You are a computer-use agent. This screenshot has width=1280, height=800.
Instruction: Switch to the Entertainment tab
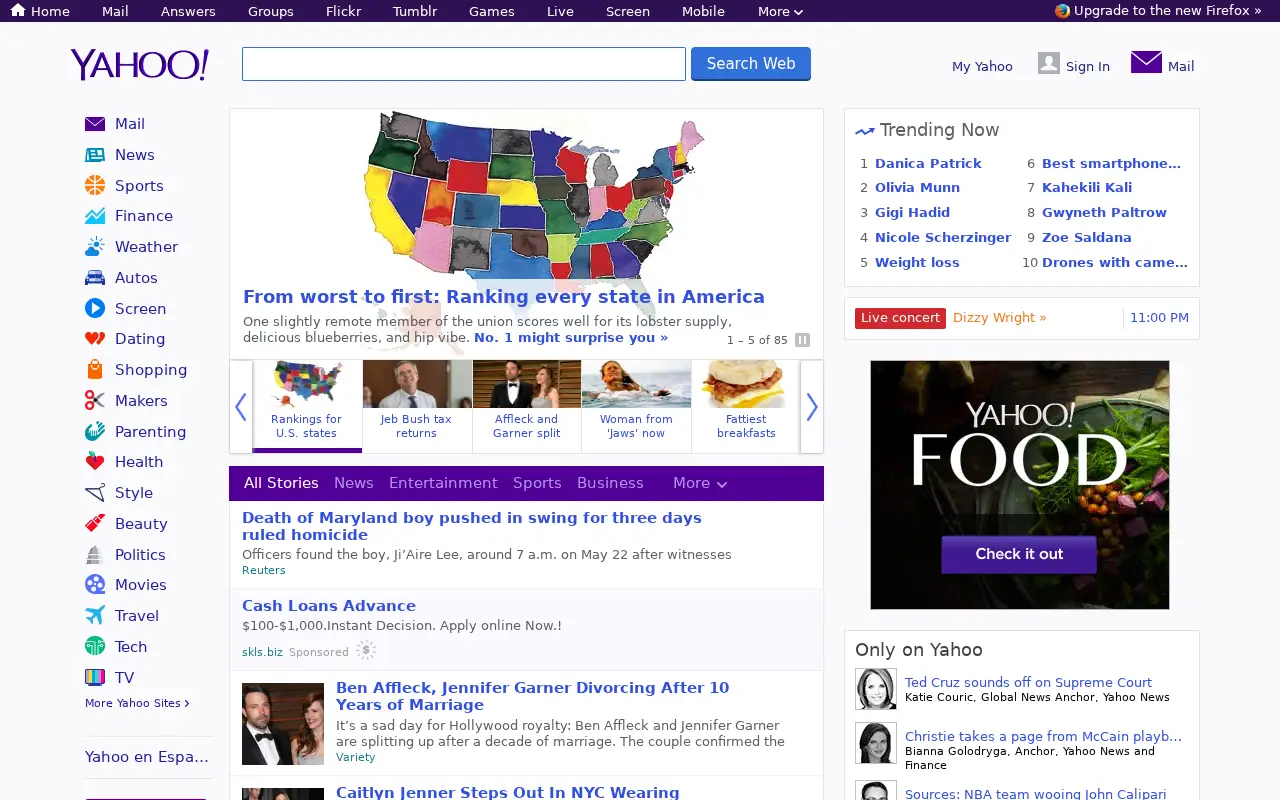coord(443,483)
